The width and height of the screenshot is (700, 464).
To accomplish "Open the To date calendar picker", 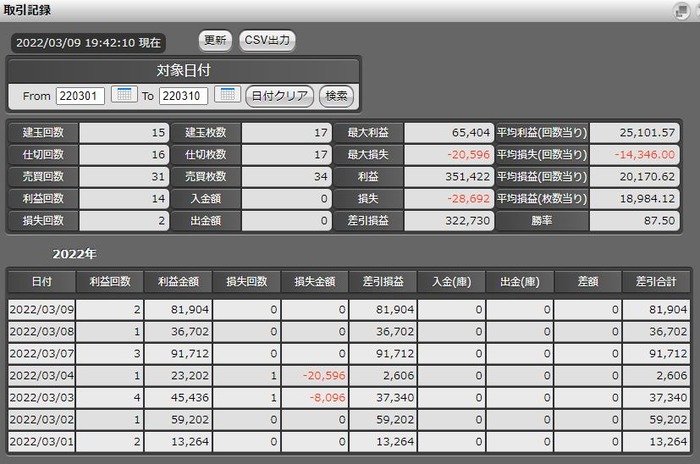I will click(x=228, y=94).
